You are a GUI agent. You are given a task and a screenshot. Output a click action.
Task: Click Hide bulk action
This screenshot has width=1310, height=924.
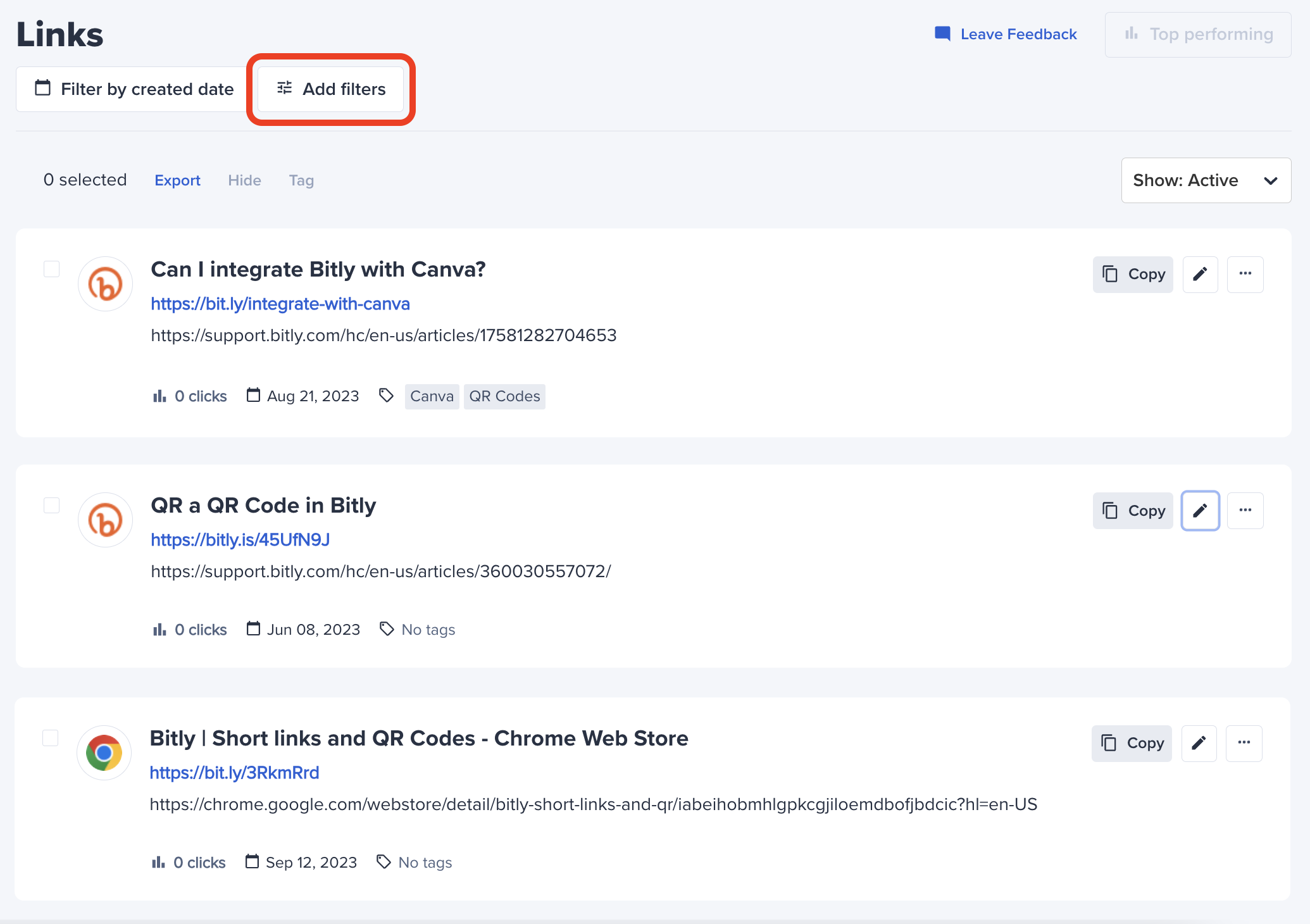244,180
